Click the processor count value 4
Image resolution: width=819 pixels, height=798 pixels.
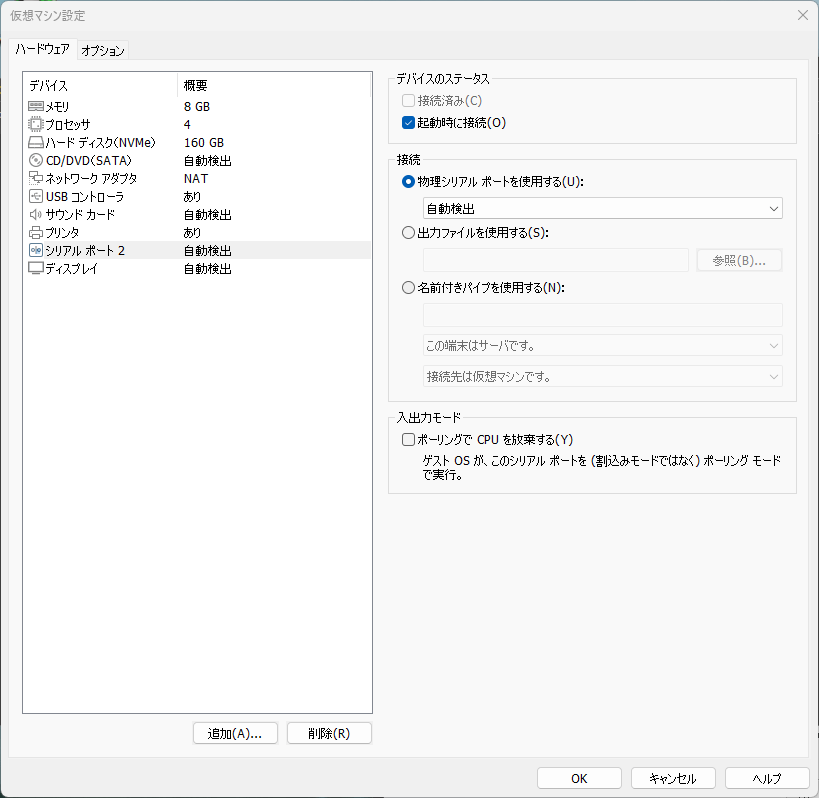point(187,124)
